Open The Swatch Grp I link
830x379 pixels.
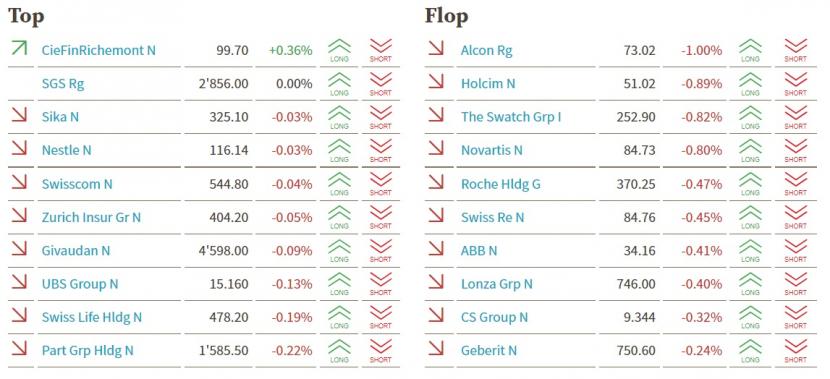pos(511,117)
